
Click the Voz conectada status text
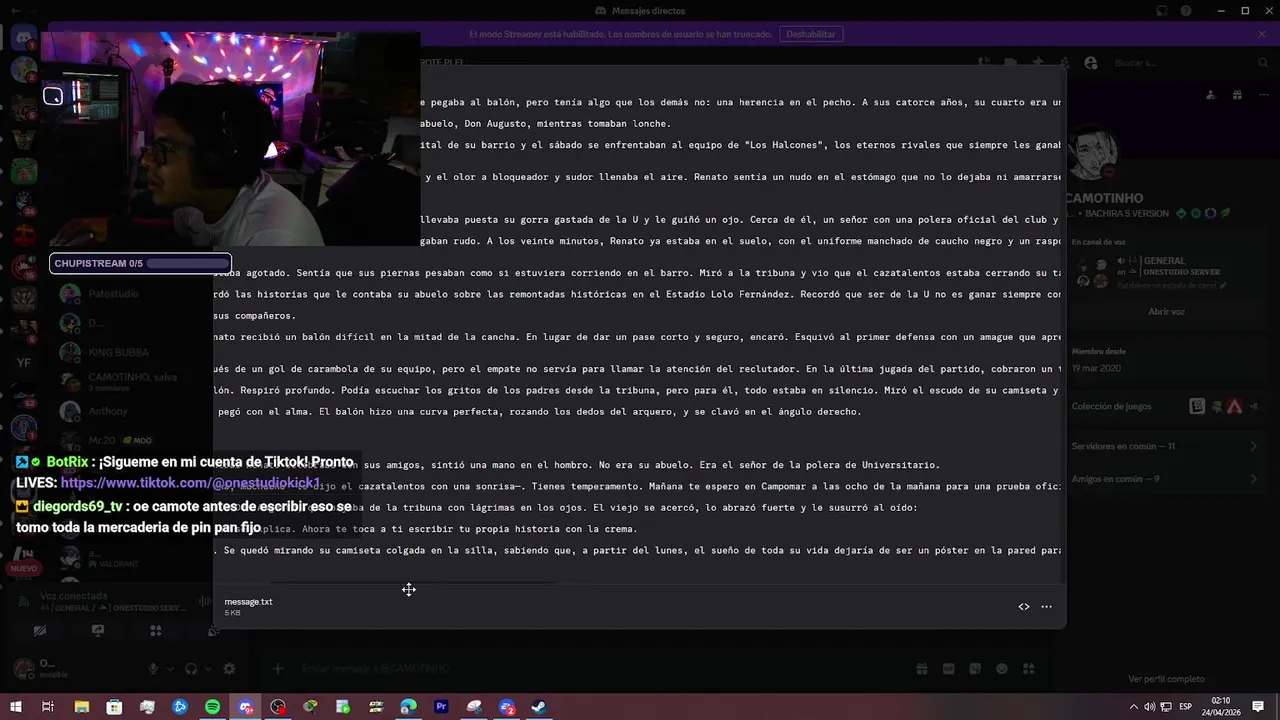coord(74,596)
